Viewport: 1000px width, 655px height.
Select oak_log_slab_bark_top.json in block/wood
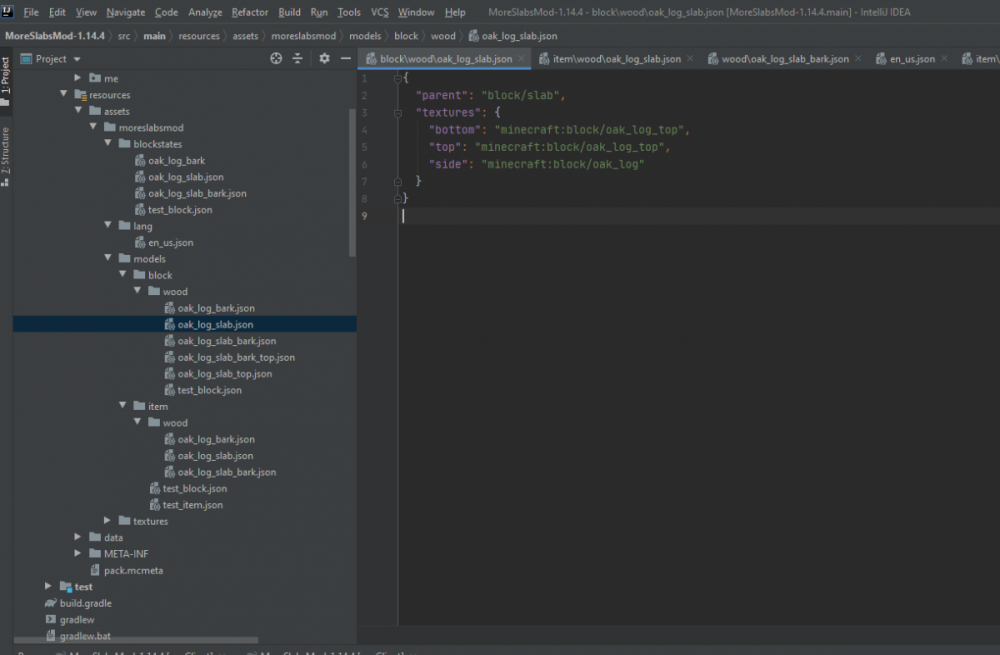click(x=236, y=357)
